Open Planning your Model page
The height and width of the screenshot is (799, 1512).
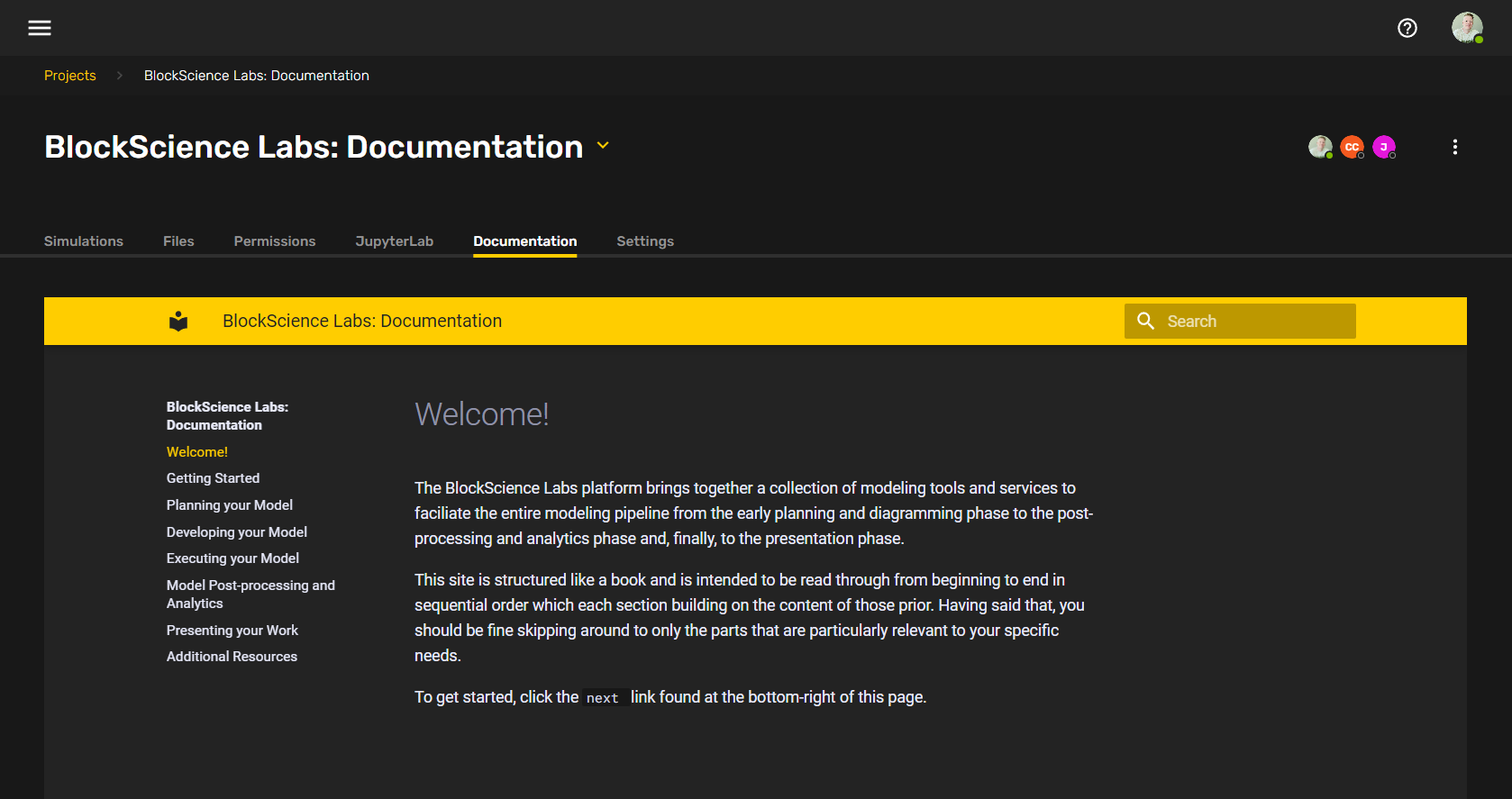pos(230,505)
